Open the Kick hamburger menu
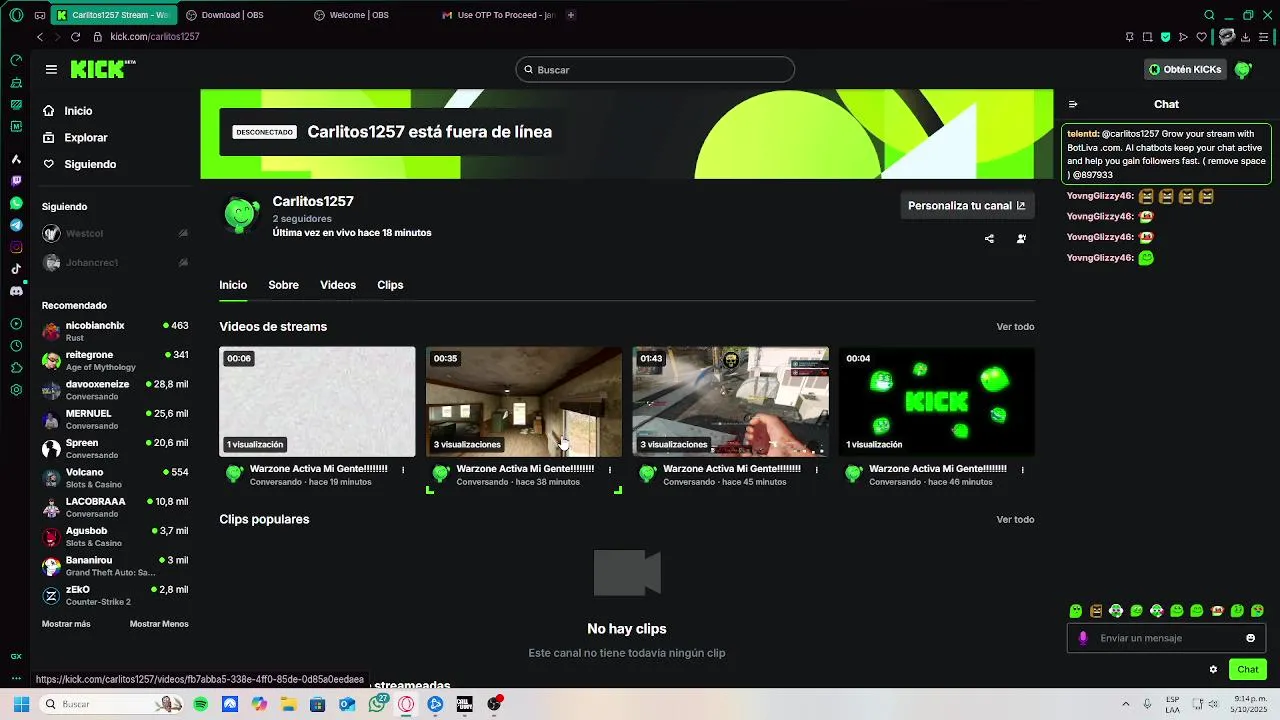Viewport: 1280px width, 720px height. 51,69
